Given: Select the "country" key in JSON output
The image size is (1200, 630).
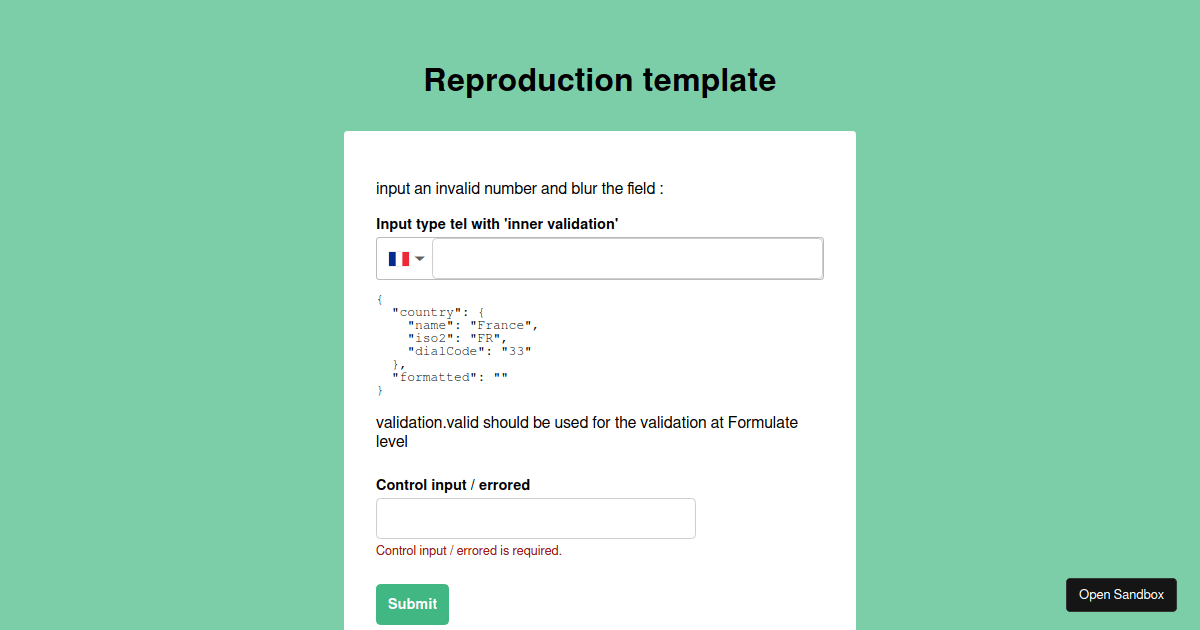Looking at the screenshot, I should coord(427,312).
